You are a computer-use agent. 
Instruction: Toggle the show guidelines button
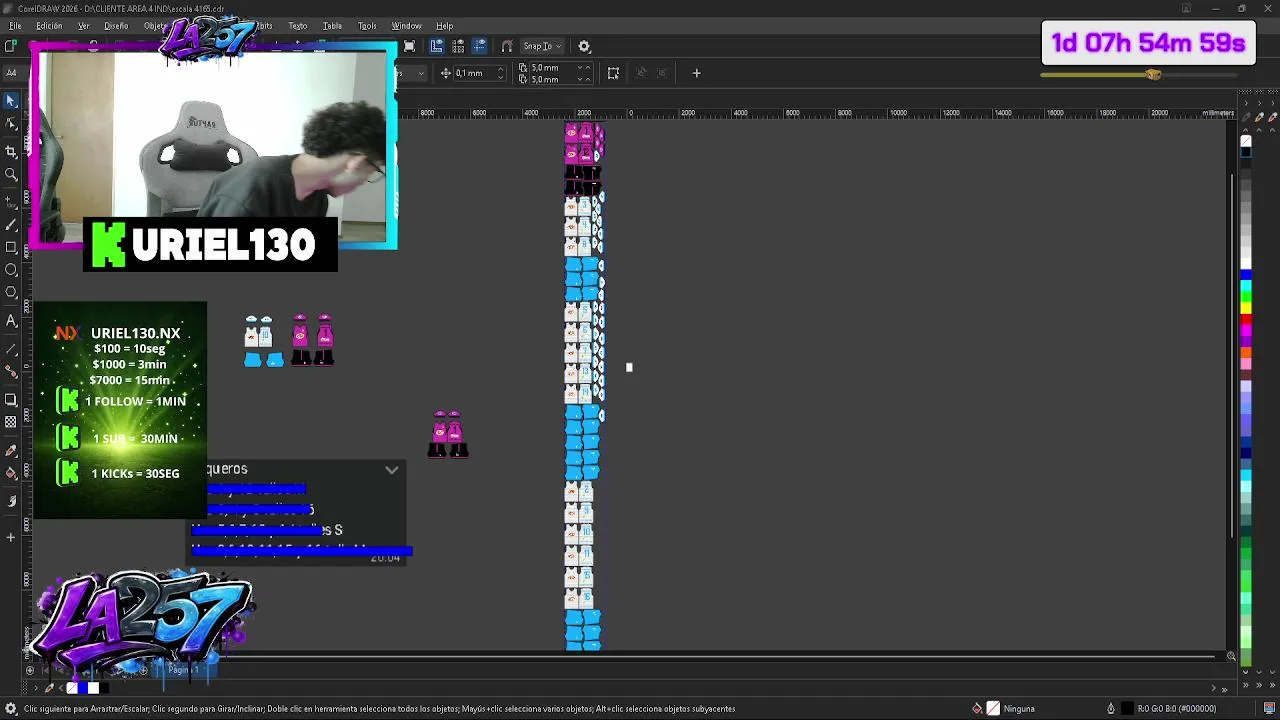(480, 46)
